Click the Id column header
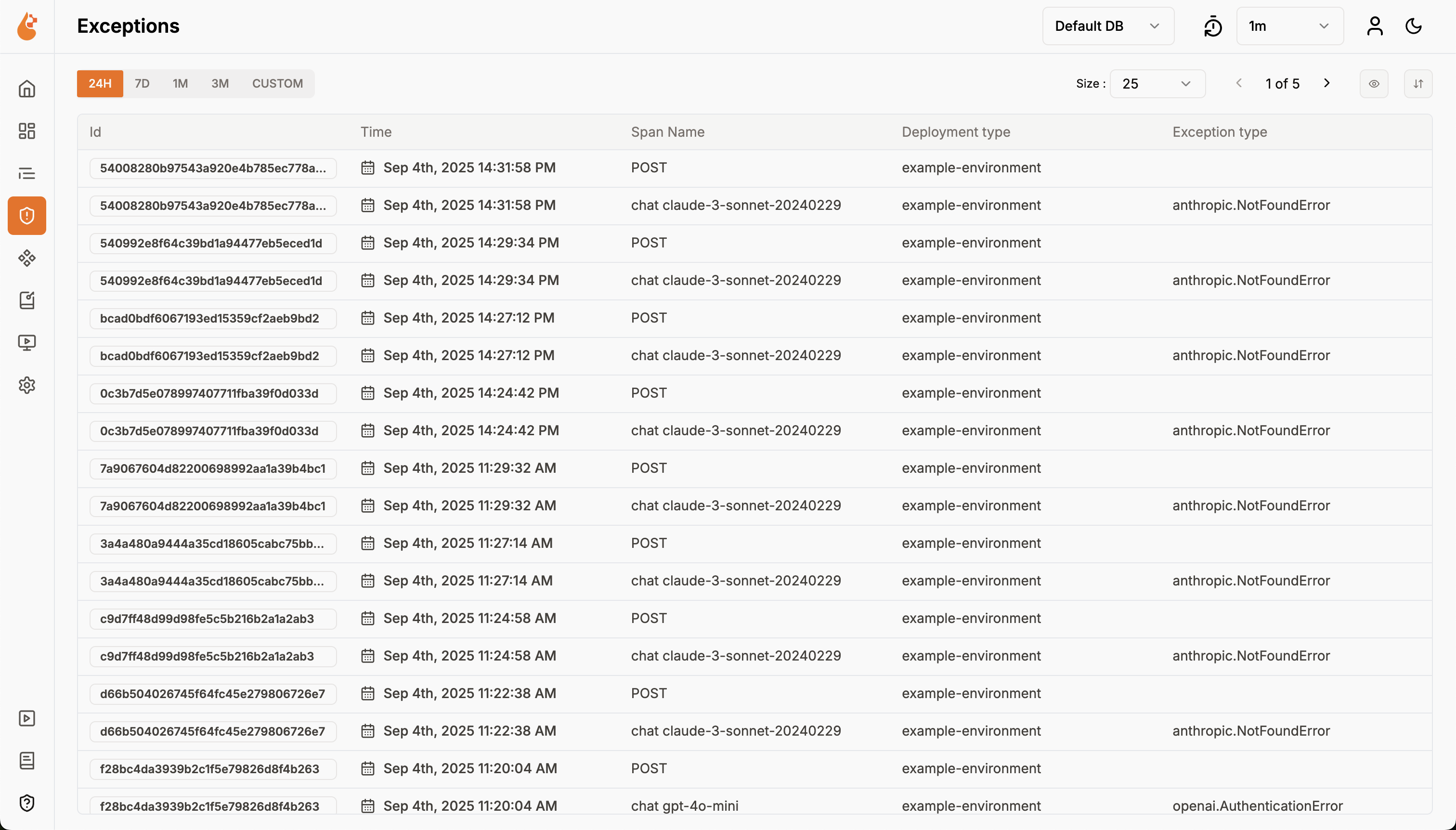Image resolution: width=1456 pixels, height=830 pixels. (x=95, y=132)
